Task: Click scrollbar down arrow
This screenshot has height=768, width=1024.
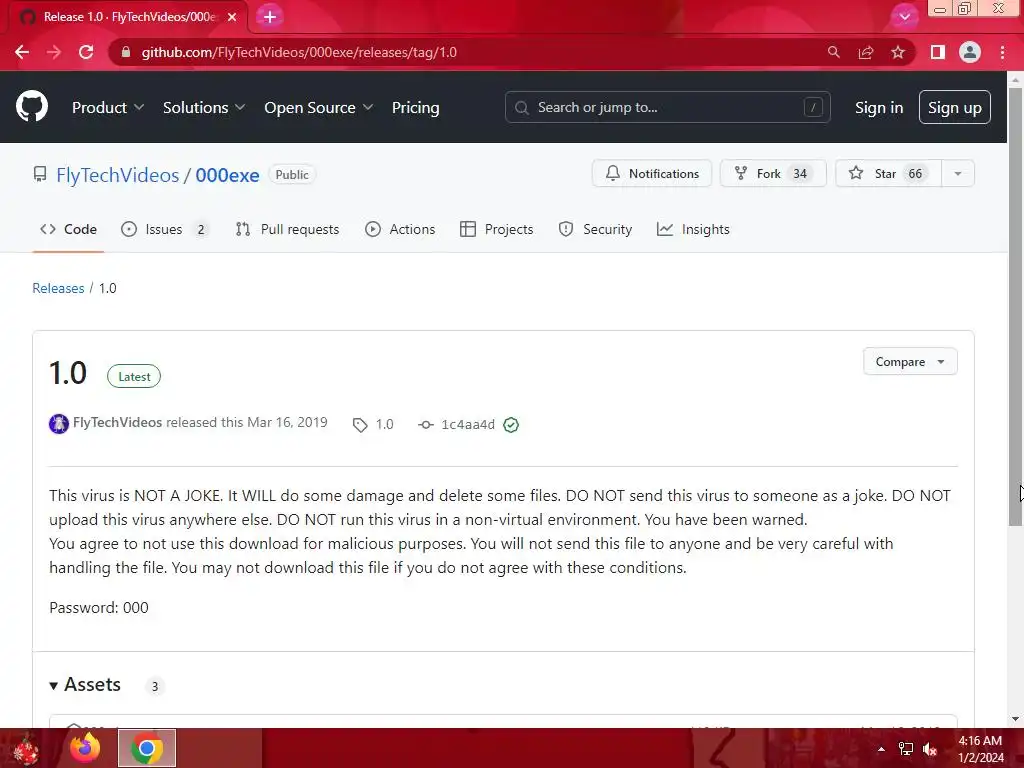Action: pyautogui.click(x=1015, y=719)
